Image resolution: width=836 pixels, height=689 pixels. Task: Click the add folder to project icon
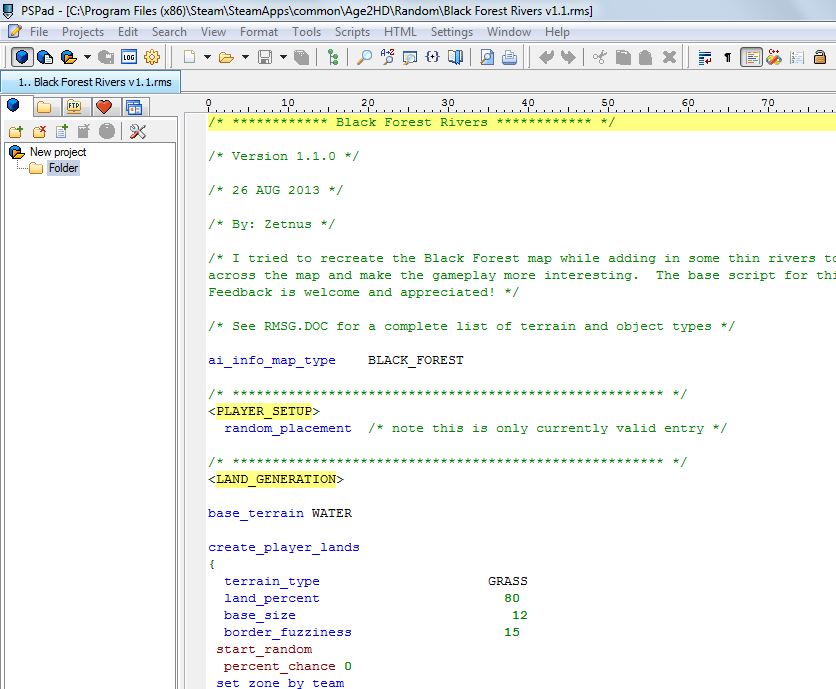click(x=15, y=131)
